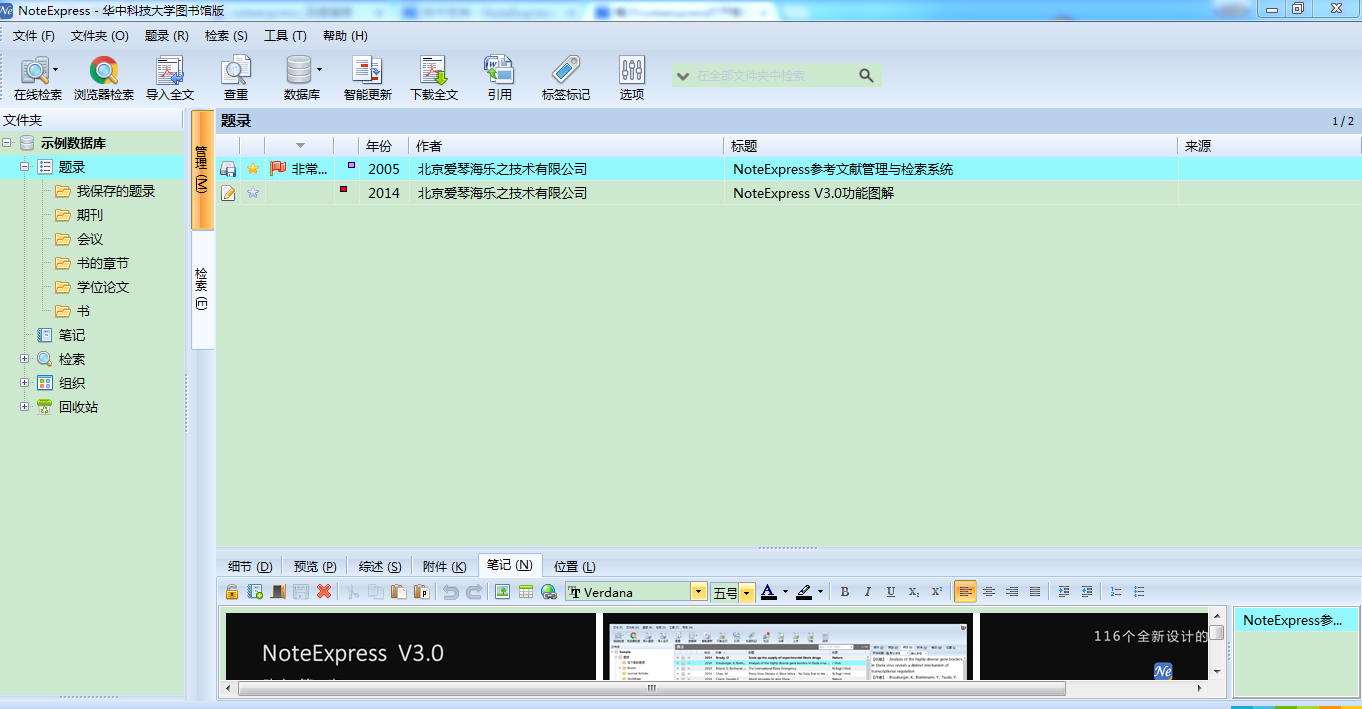Apply italic formatting in the note editor
The image size is (1362, 709).
pos(868,592)
